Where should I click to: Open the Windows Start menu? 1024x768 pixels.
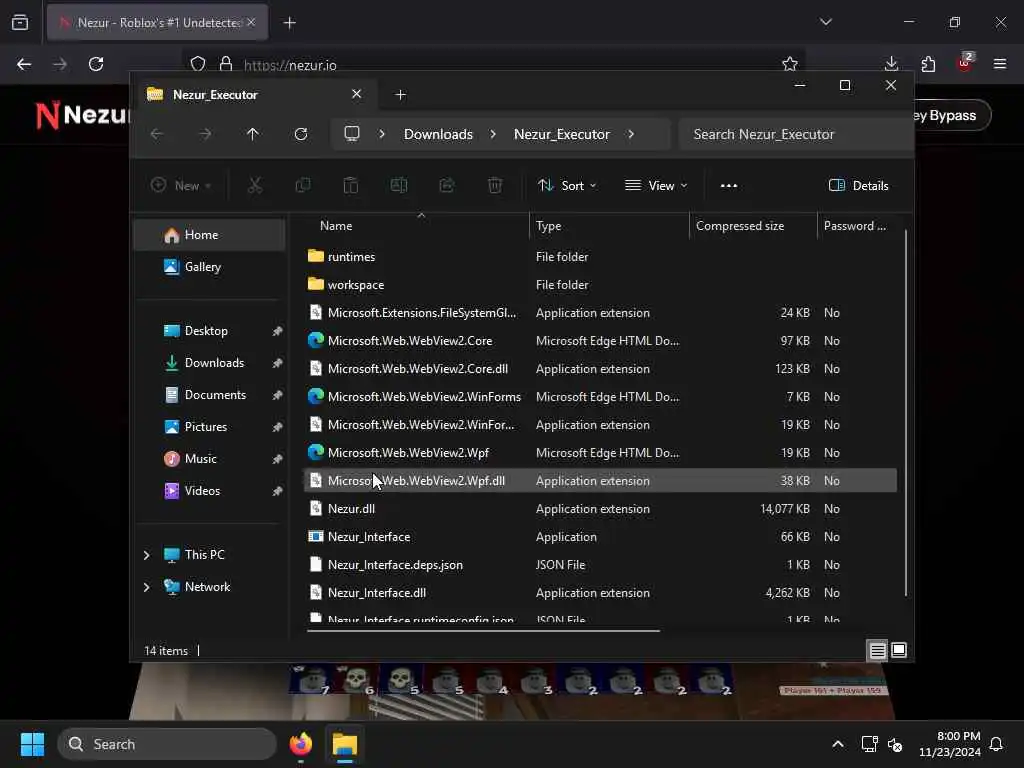point(32,744)
